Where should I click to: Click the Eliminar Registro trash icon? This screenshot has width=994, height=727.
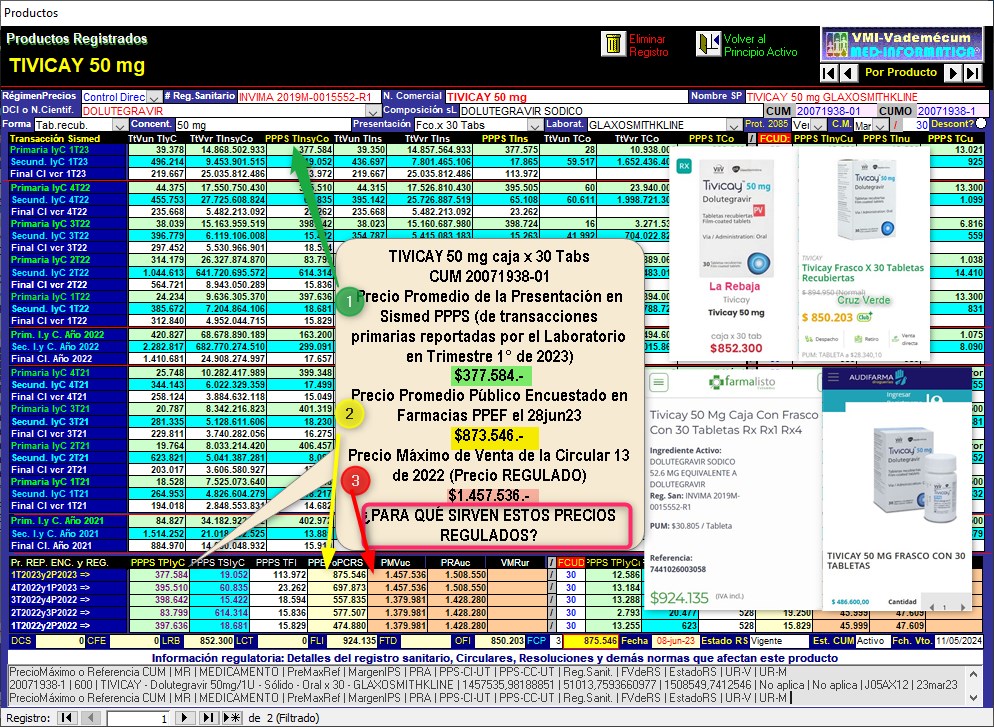tap(611, 44)
